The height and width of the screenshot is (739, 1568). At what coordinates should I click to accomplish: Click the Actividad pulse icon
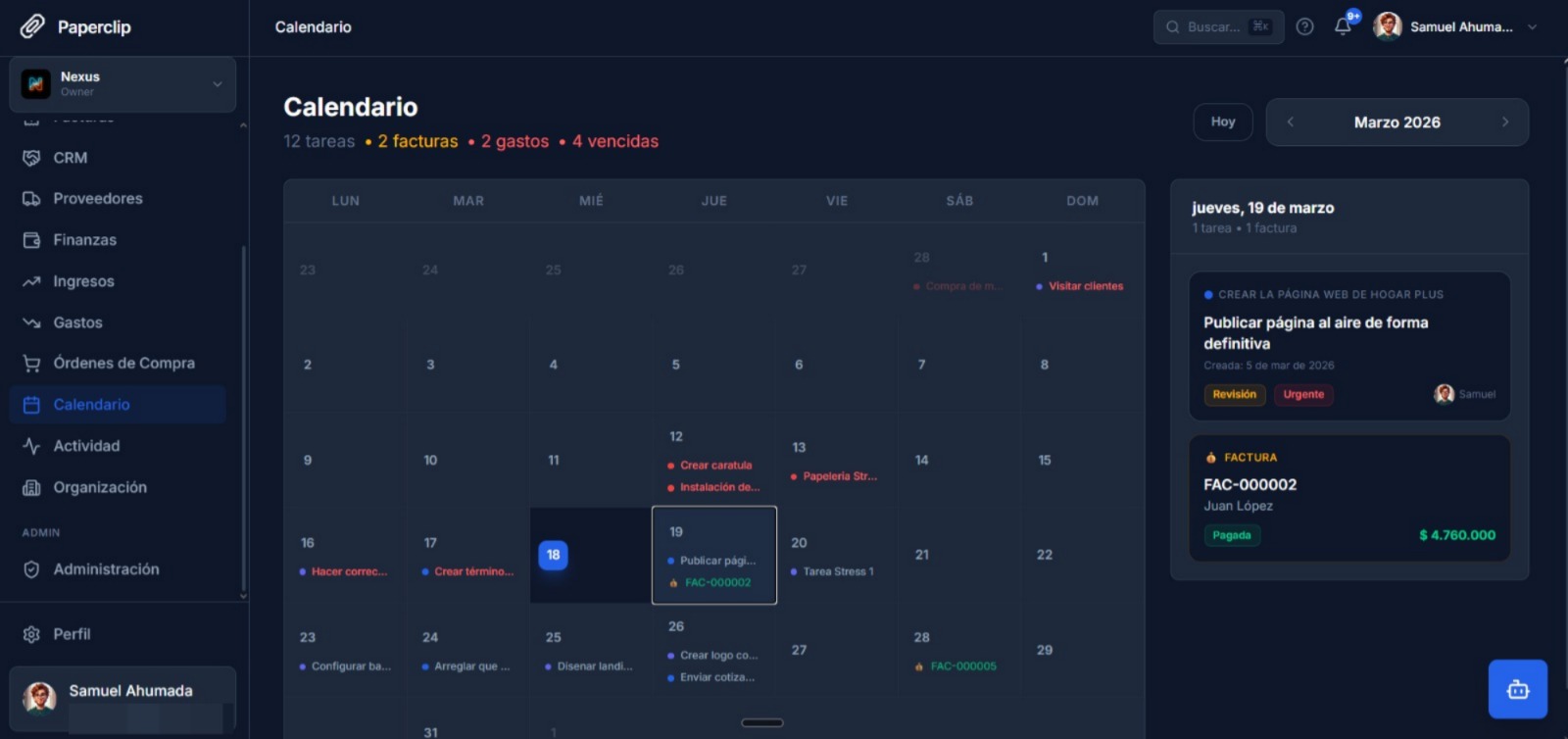tap(31, 446)
